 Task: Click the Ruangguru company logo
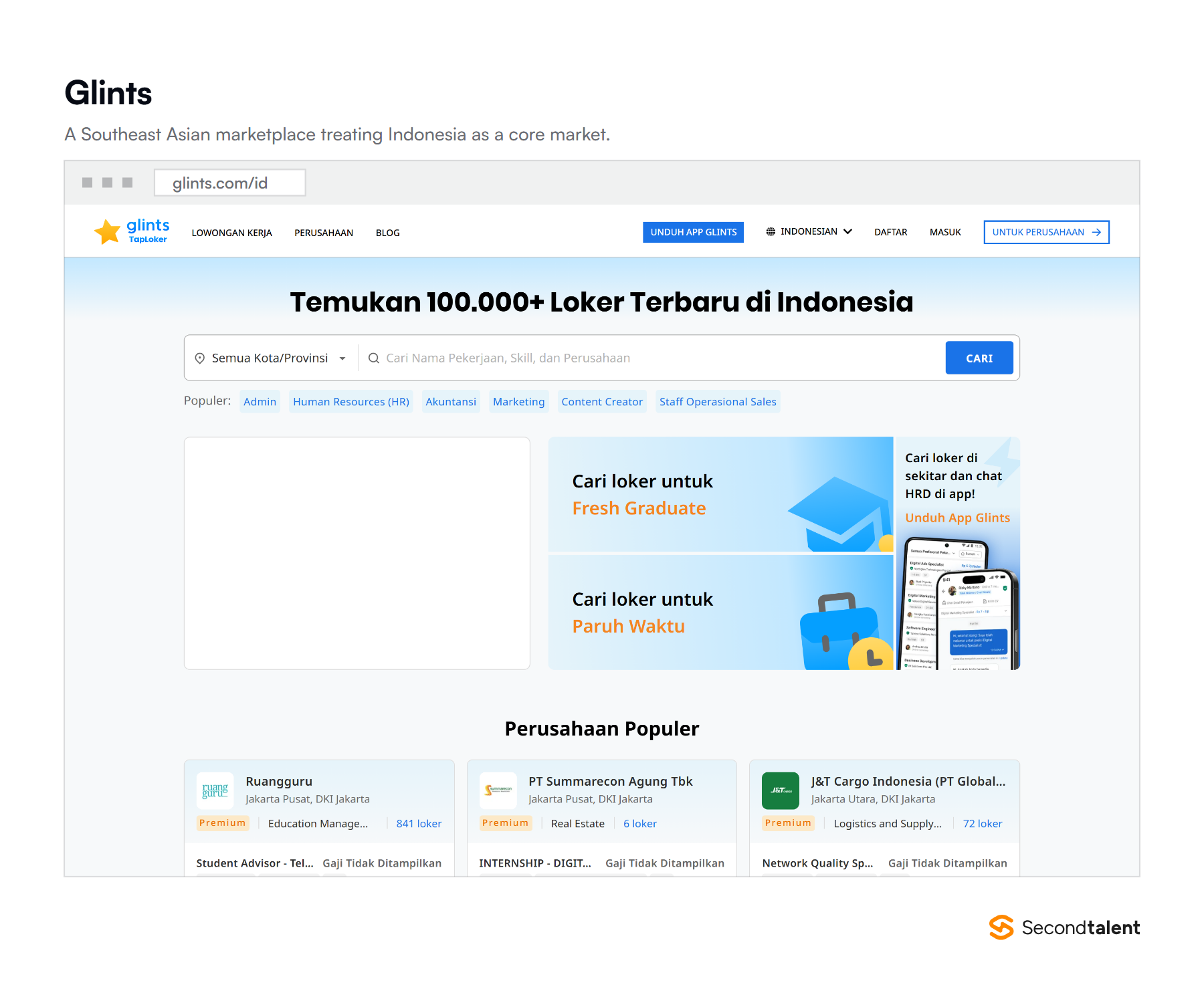(215, 791)
